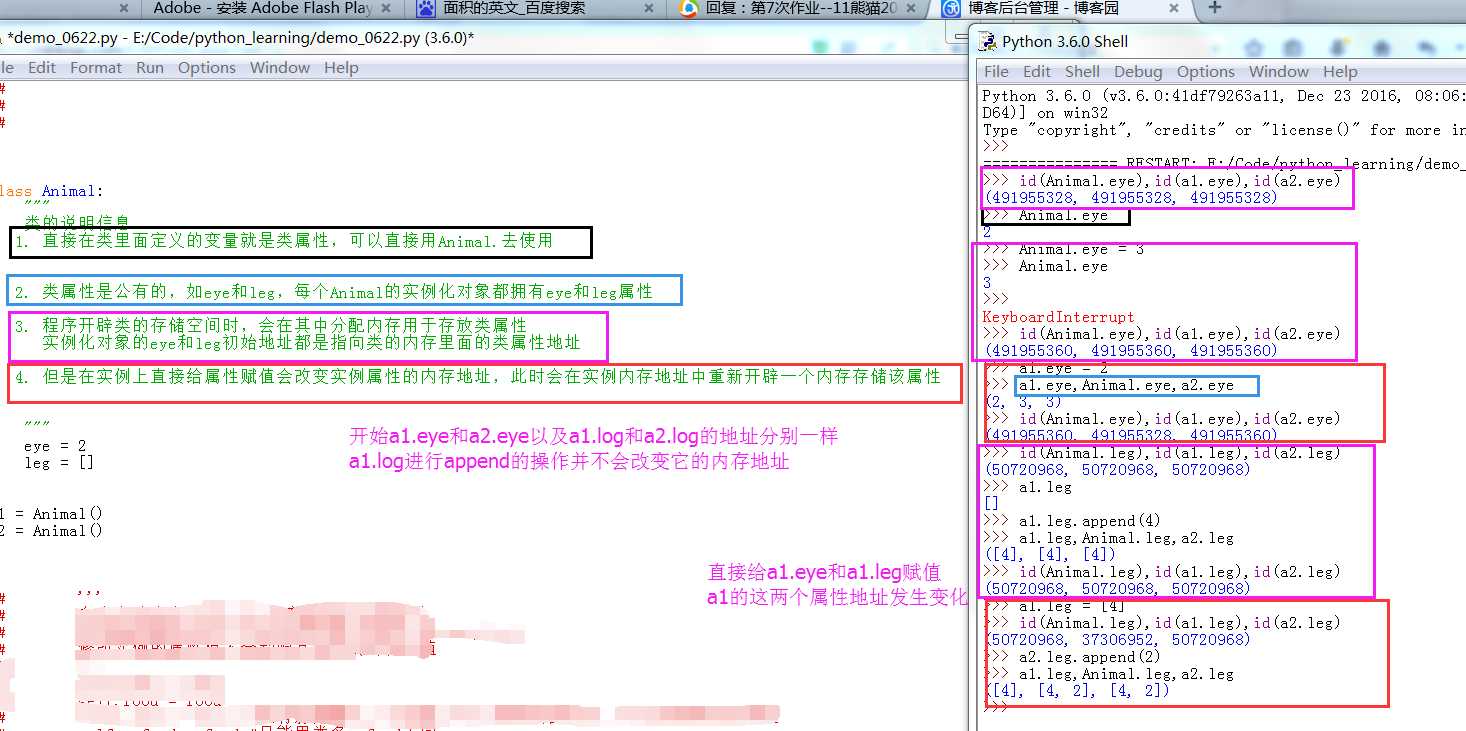Click the 'lass Animal:' class definition line
This screenshot has height=731, width=1466.
[51, 191]
